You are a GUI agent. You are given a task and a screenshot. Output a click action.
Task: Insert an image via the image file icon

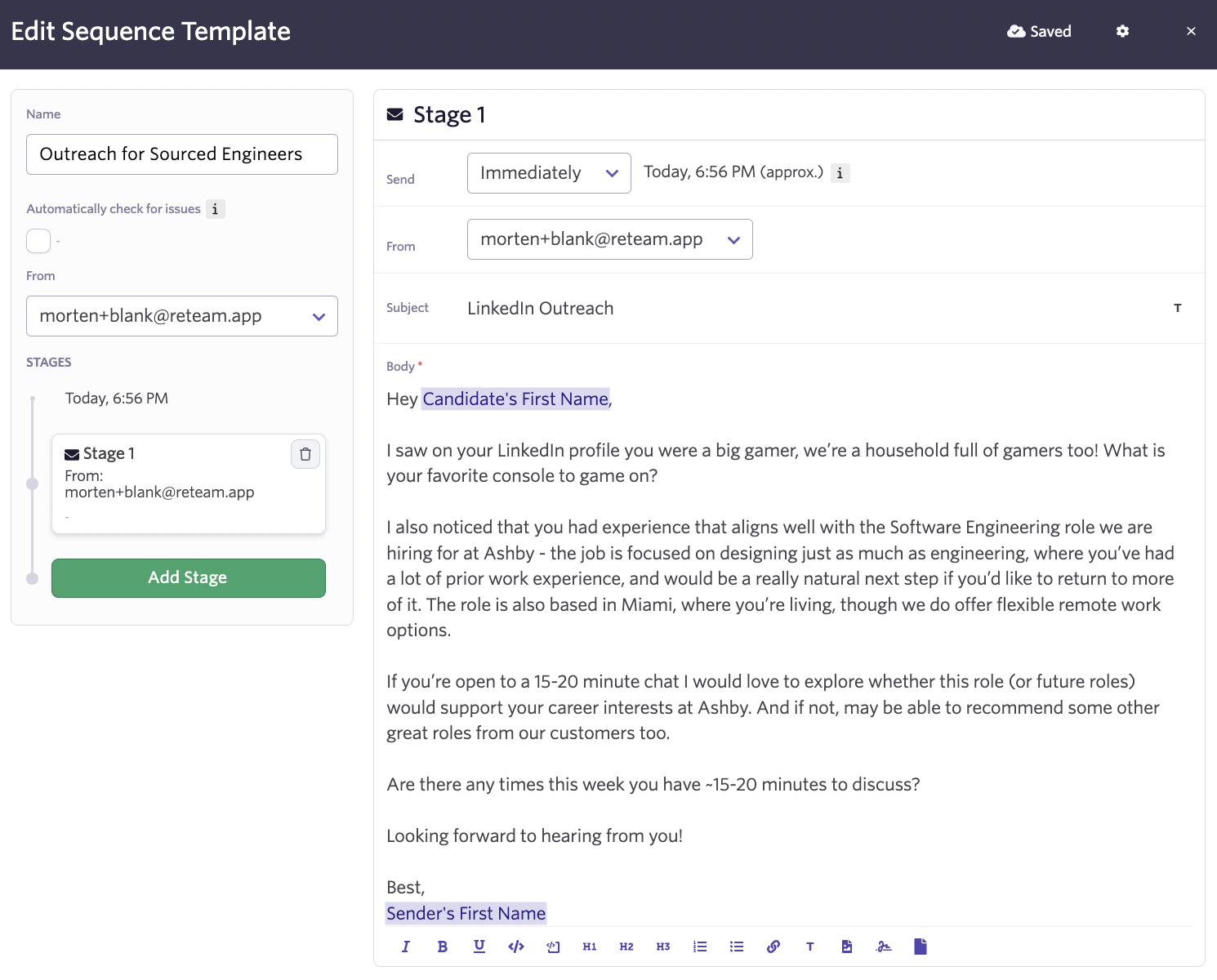click(847, 947)
